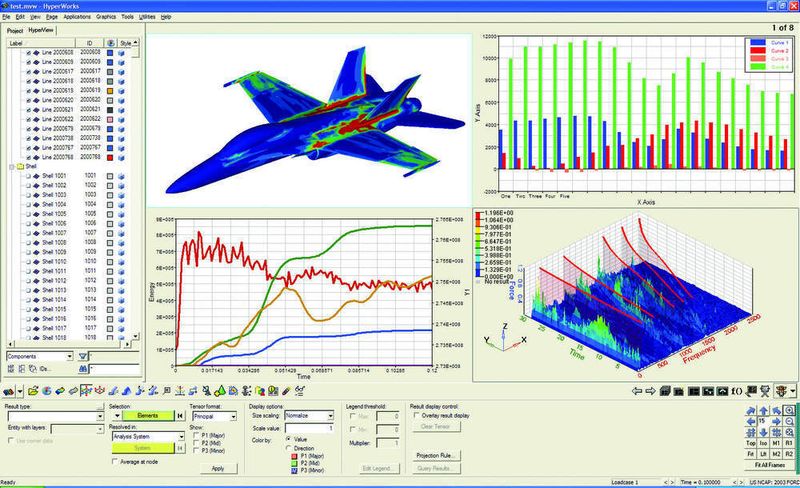The image size is (800, 488).
Task: Switch to the Project tab
Action: (x=15, y=31)
